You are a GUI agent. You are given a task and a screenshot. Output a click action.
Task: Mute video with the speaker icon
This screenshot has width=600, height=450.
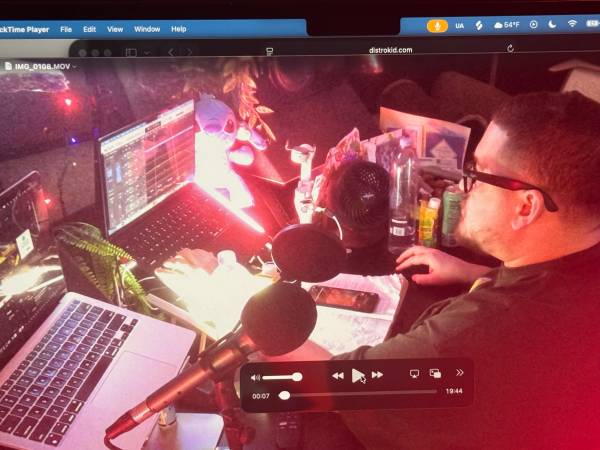[x=255, y=378]
